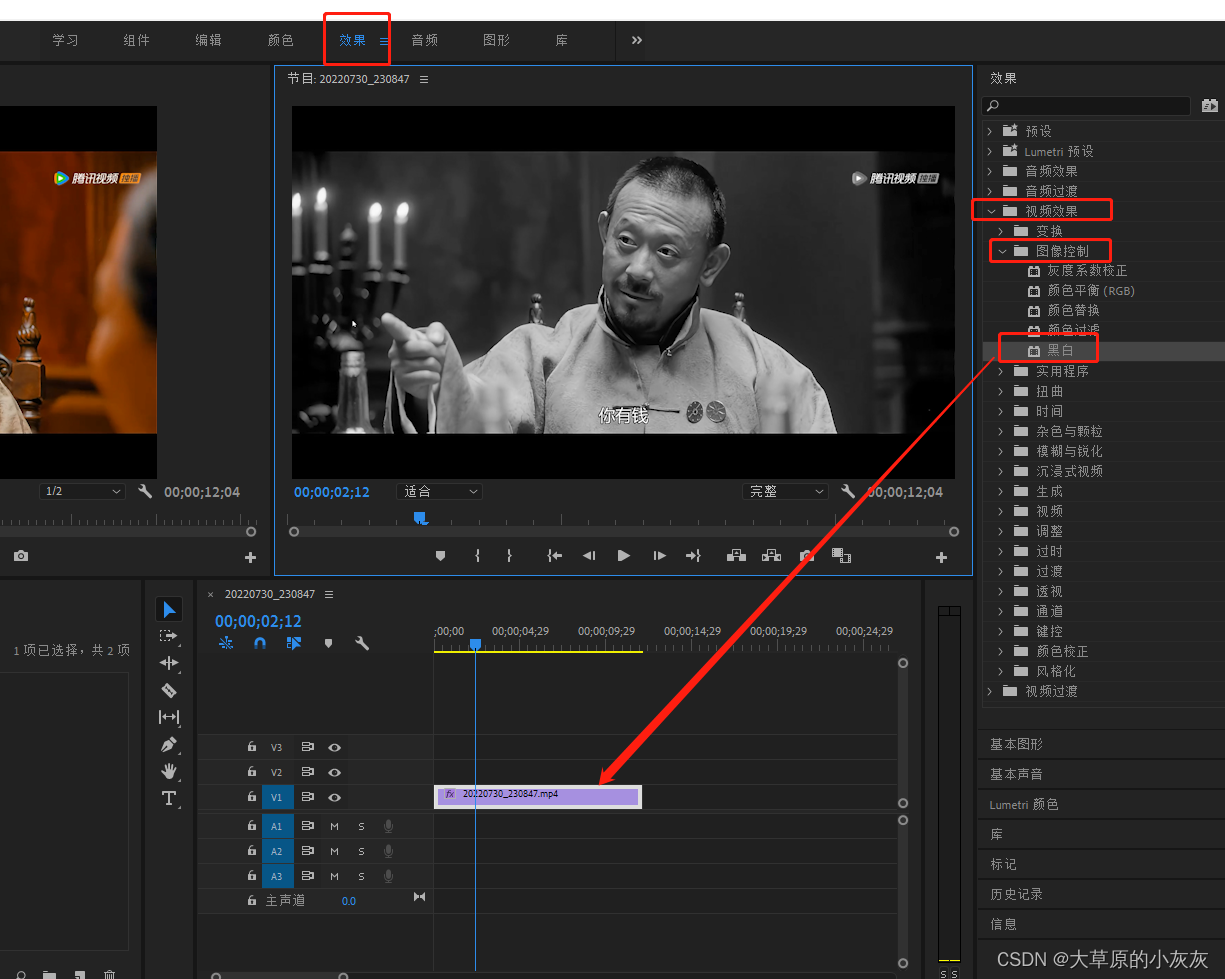Enable voice-over record on track A1

click(388, 826)
